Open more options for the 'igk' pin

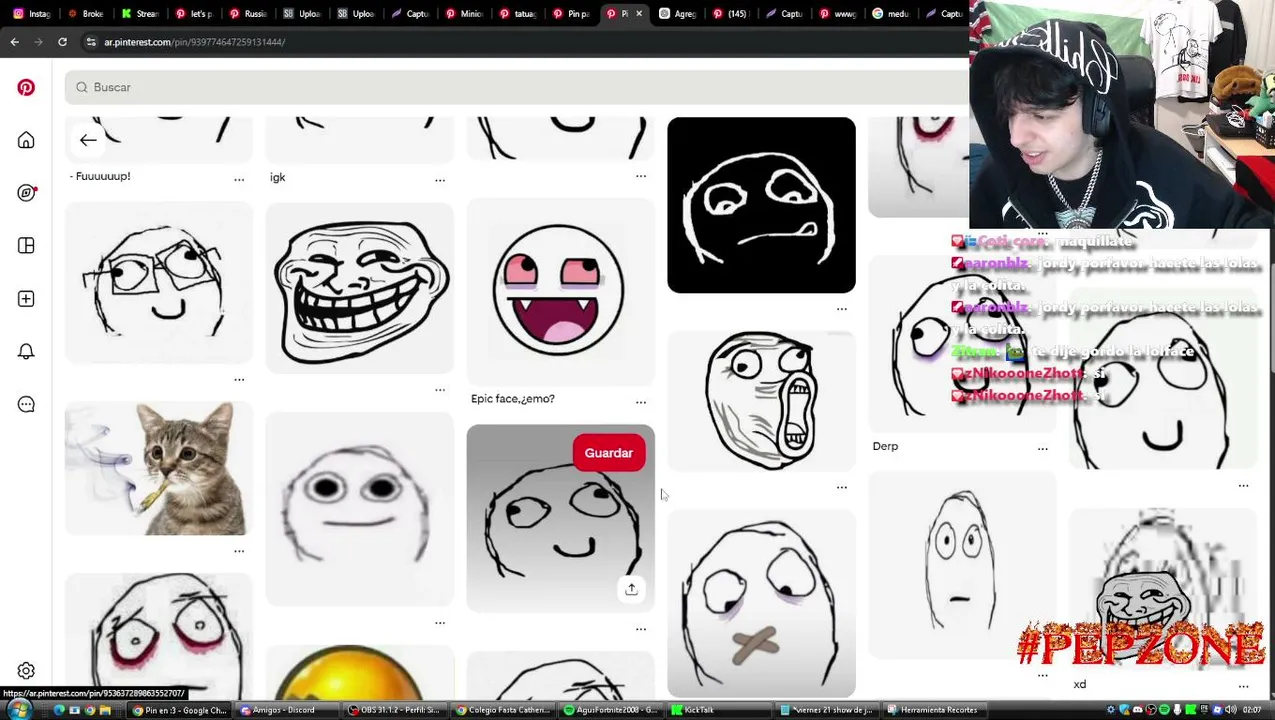coord(440,179)
